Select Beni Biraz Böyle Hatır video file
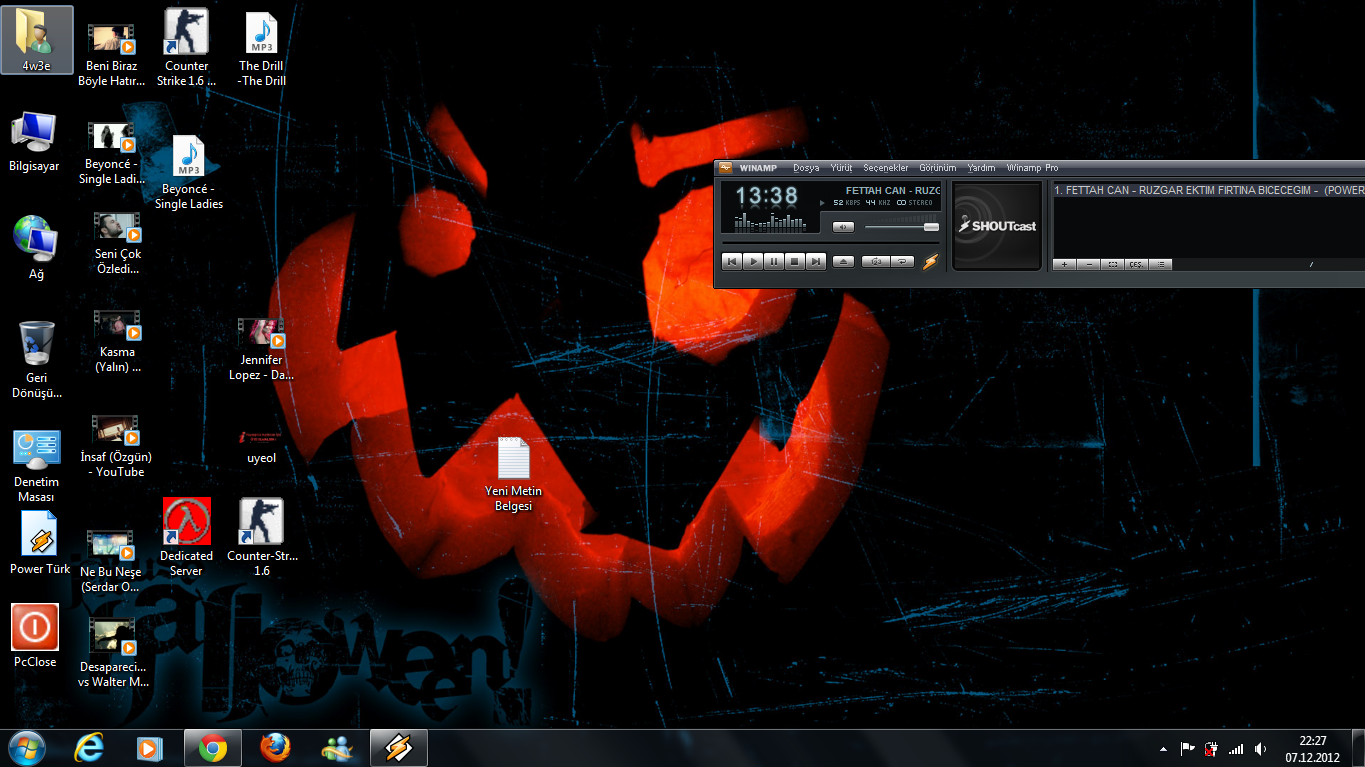Screen dimensions: 1365x767 (x=112, y=55)
